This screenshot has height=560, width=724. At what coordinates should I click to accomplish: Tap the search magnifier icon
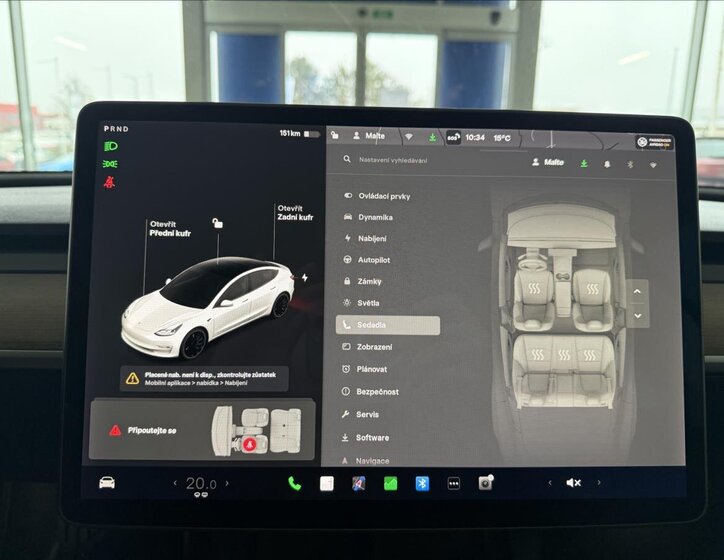(x=347, y=159)
